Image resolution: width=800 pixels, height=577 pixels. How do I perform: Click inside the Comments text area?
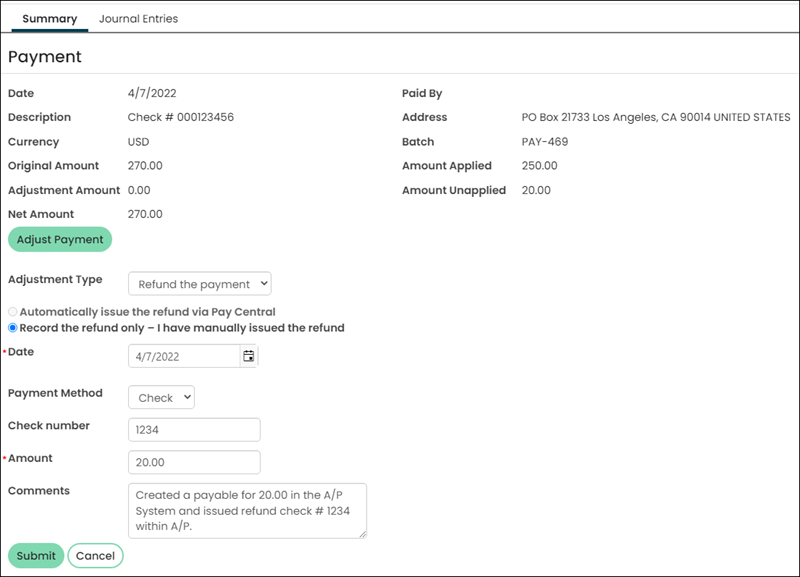tap(247, 511)
